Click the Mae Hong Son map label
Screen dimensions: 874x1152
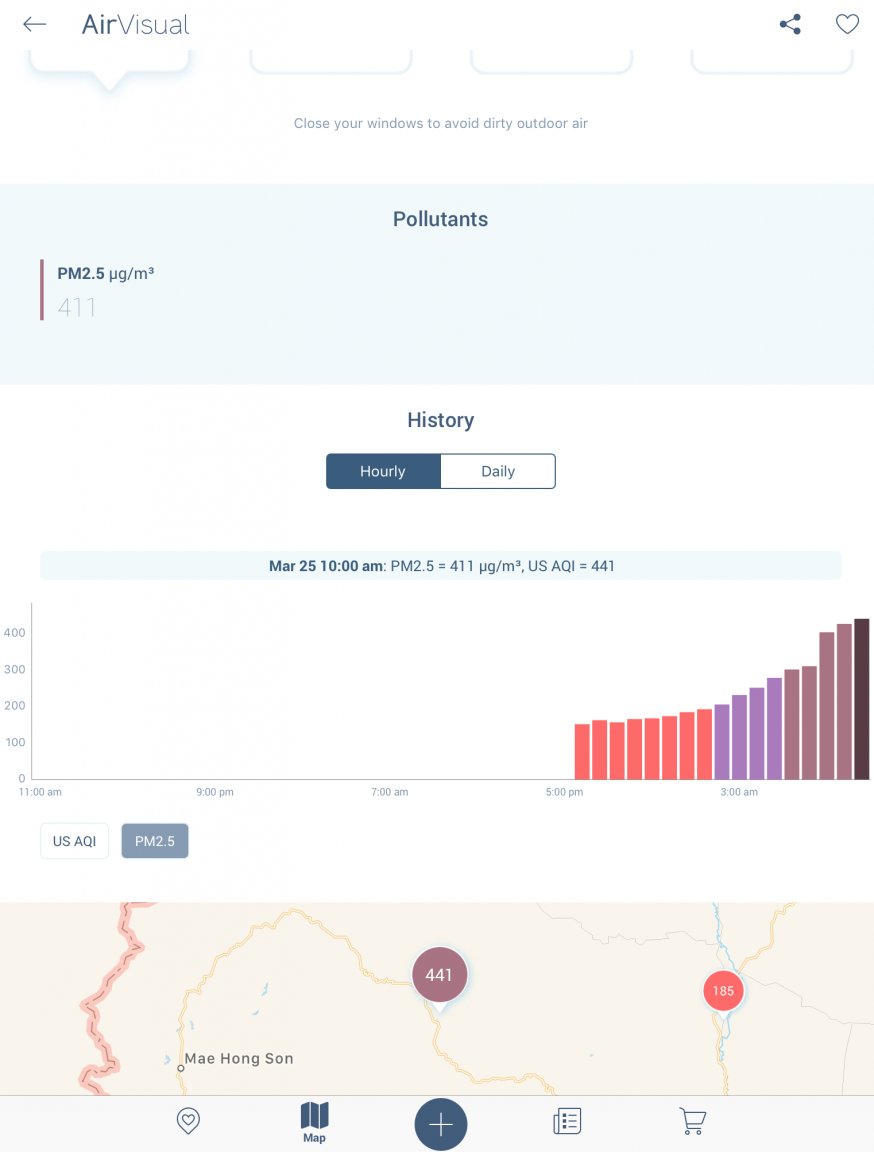pyautogui.click(x=239, y=1059)
